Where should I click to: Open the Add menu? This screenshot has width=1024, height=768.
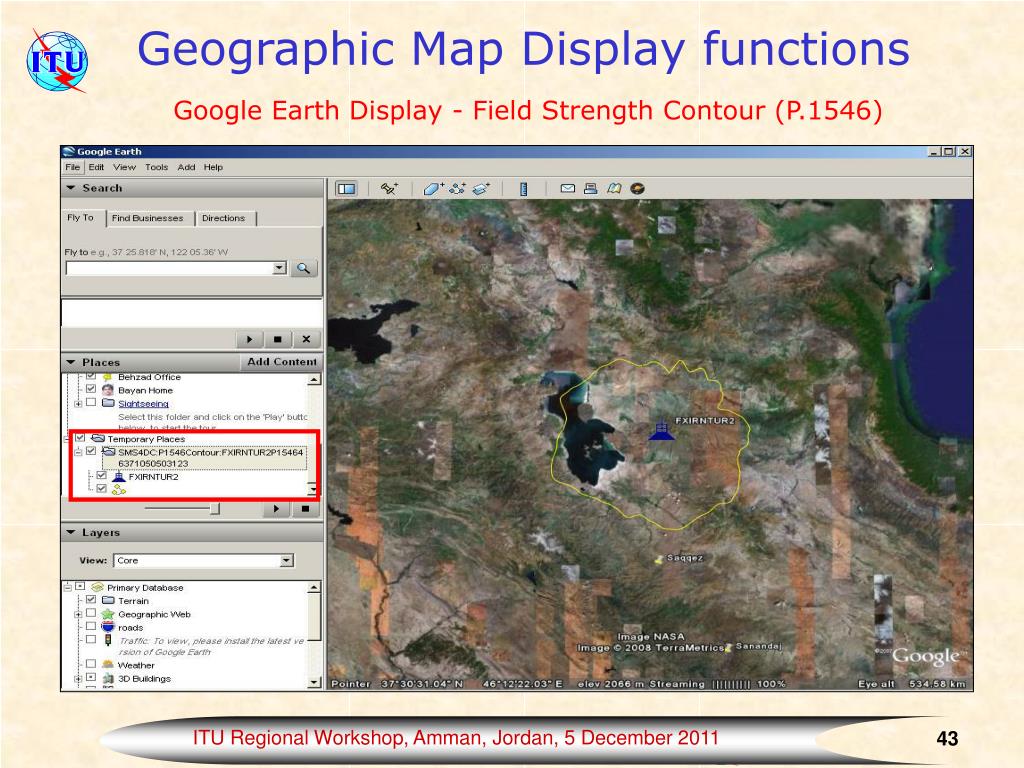186,167
